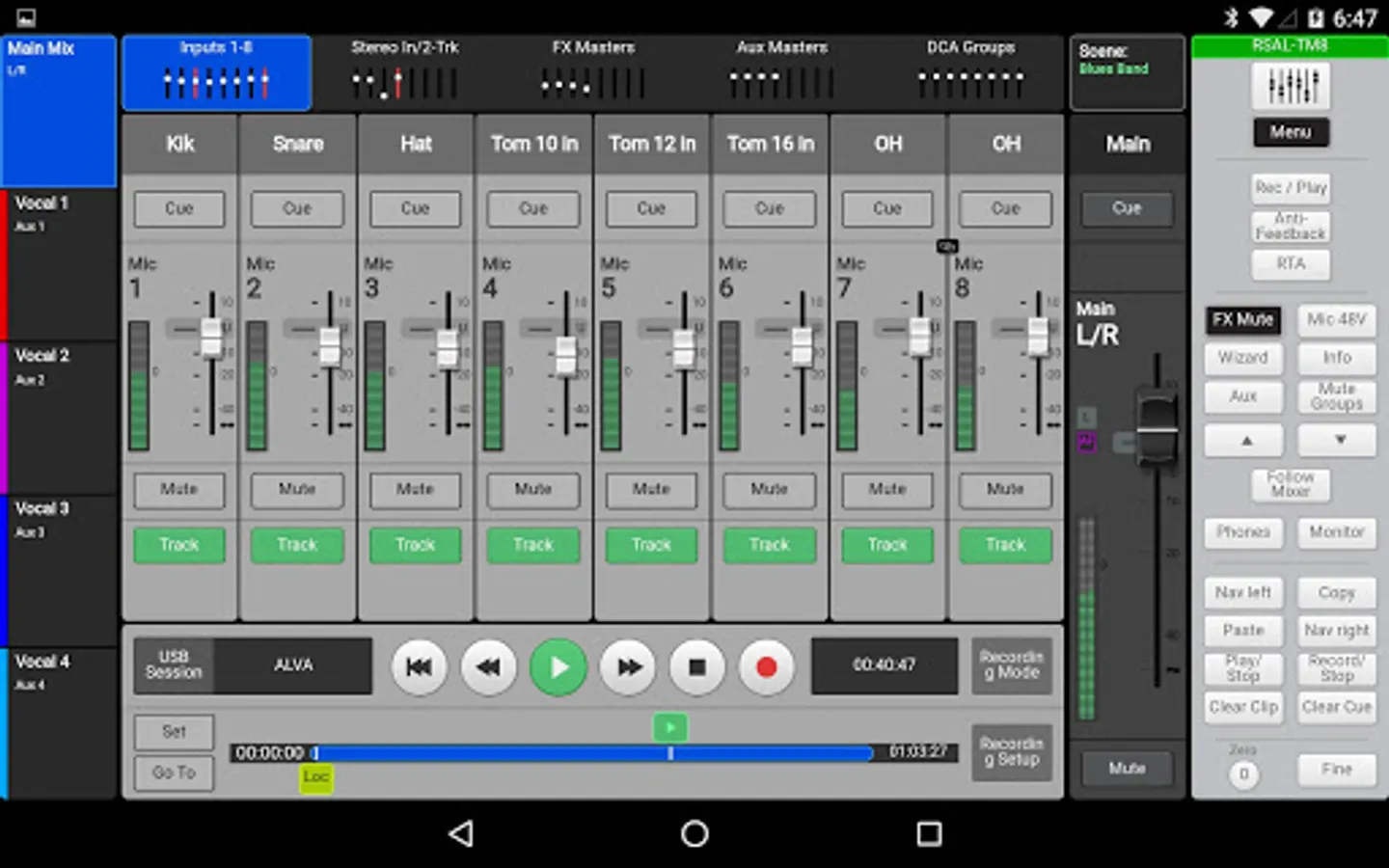Toggle the Follow Mixer option

coord(1291,484)
